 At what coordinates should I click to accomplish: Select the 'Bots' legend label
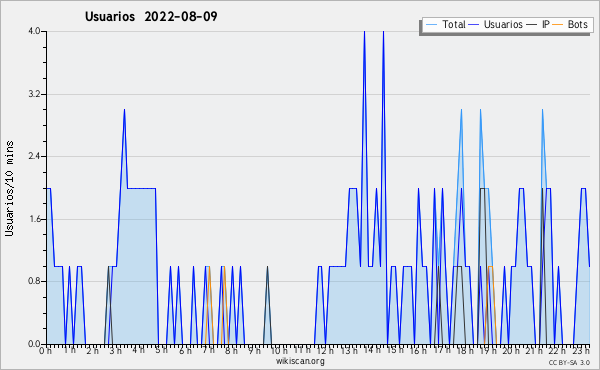[x=577, y=24]
